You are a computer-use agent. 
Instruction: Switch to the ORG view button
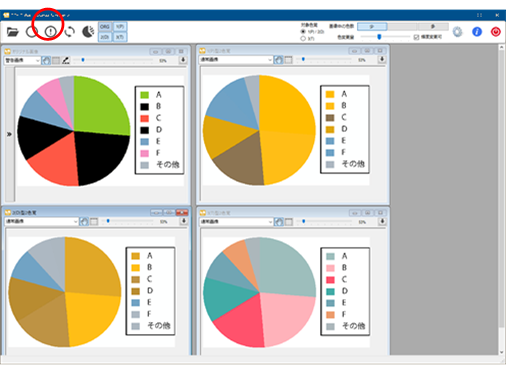(x=105, y=27)
